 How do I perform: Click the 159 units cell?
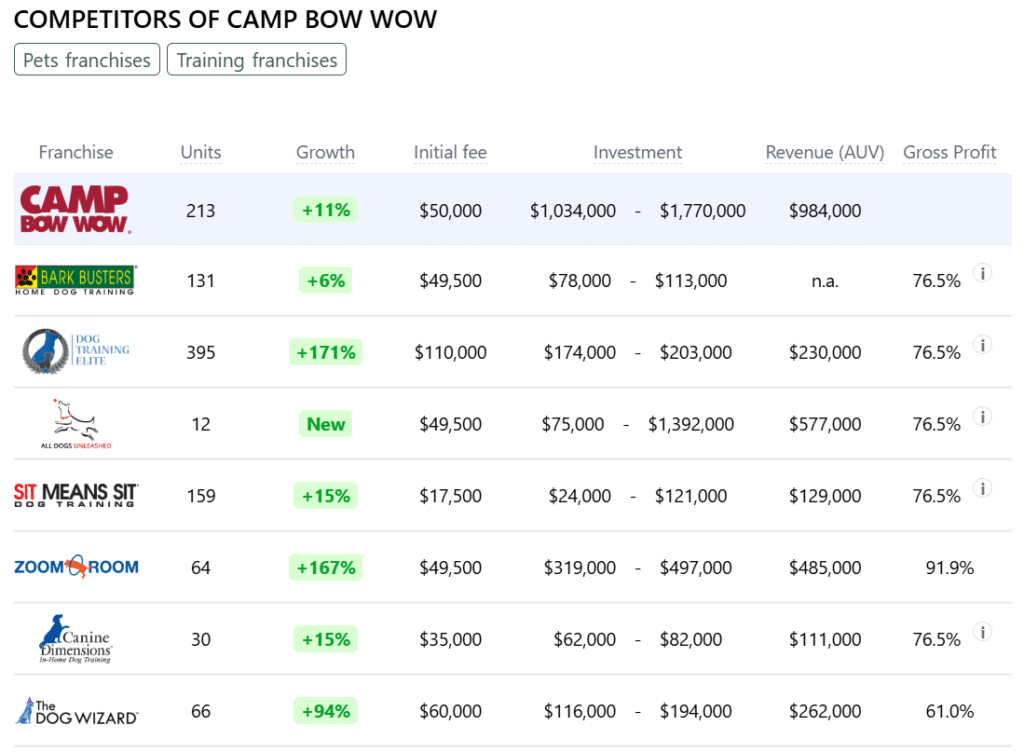200,496
